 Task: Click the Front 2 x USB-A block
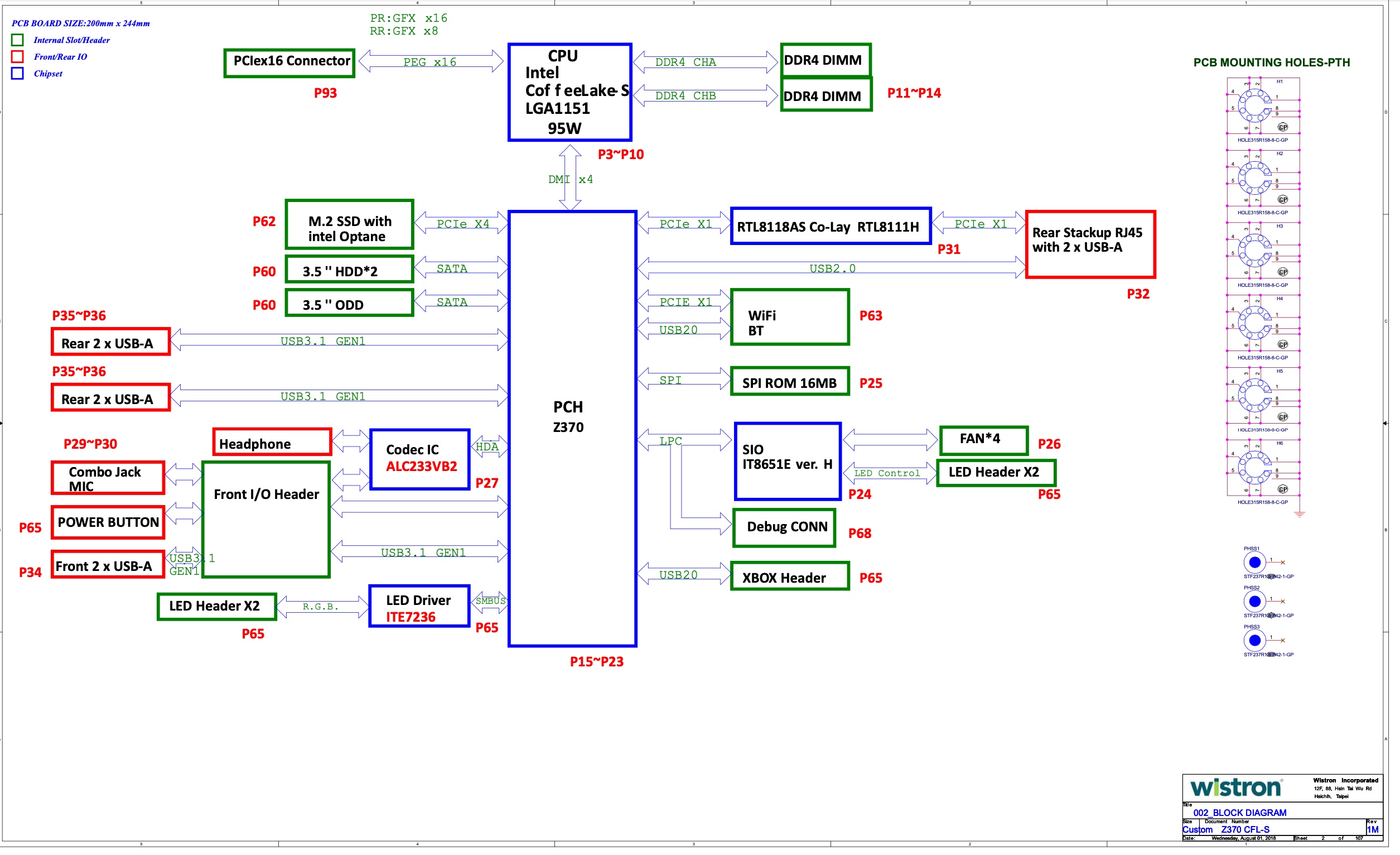point(108,564)
